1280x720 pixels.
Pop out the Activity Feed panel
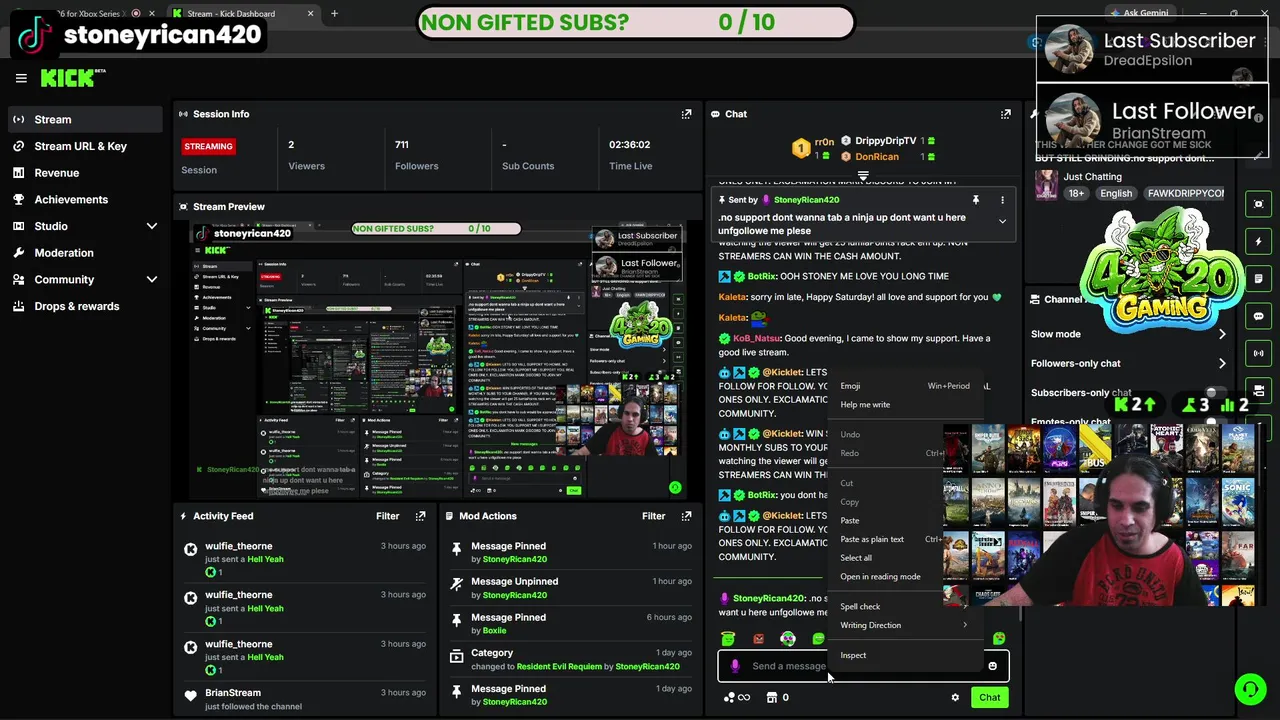(x=420, y=516)
